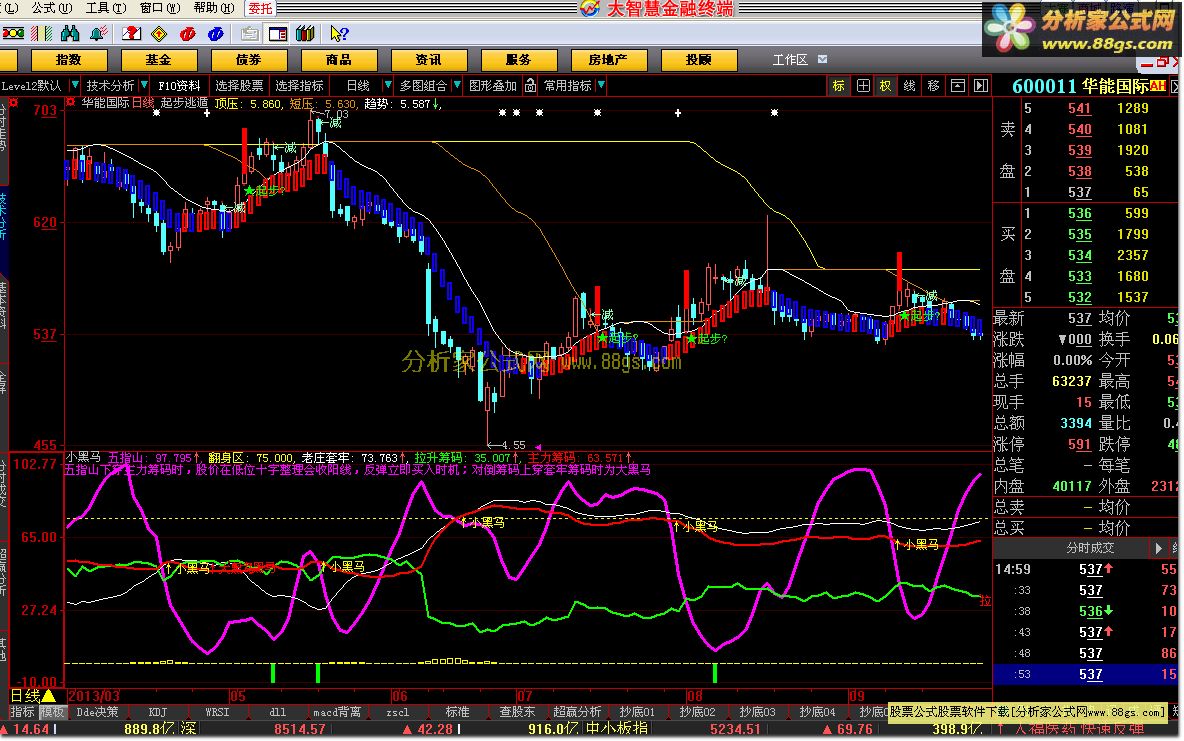Image resolution: width=1184 pixels, height=741 pixels.
Task: Open the colored books library icon
Action: click(305, 33)
